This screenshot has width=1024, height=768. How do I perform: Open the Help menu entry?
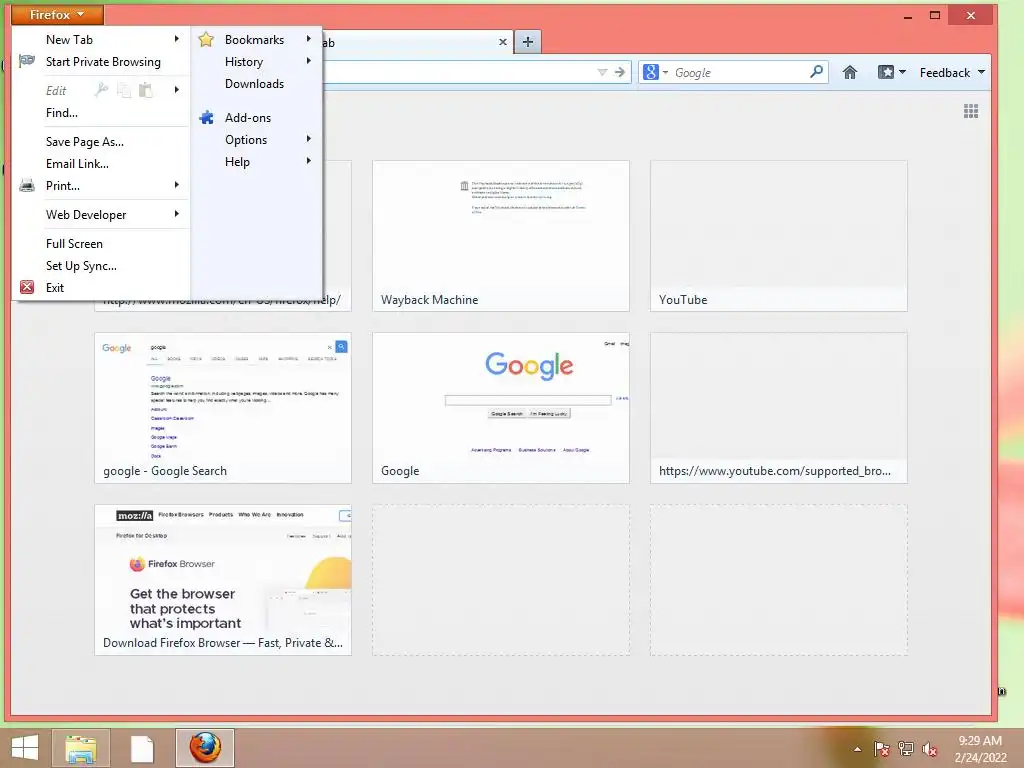pos(238,162)
